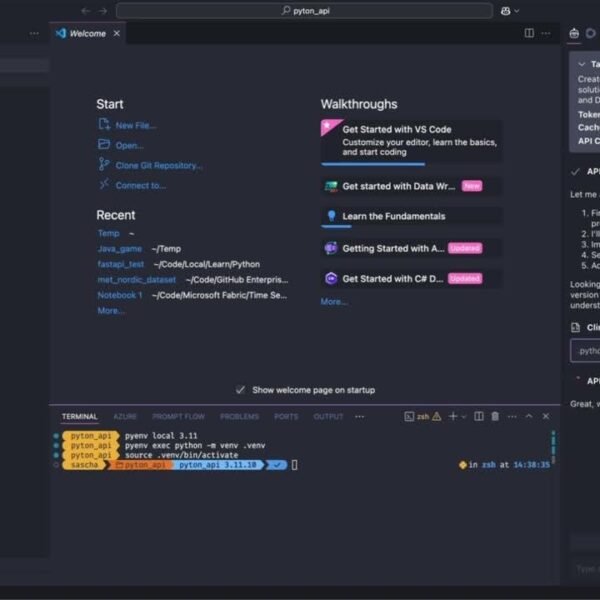Select the OUTPUT panel tab
This screenshot has height=600, width=600.
pos(328,416)
